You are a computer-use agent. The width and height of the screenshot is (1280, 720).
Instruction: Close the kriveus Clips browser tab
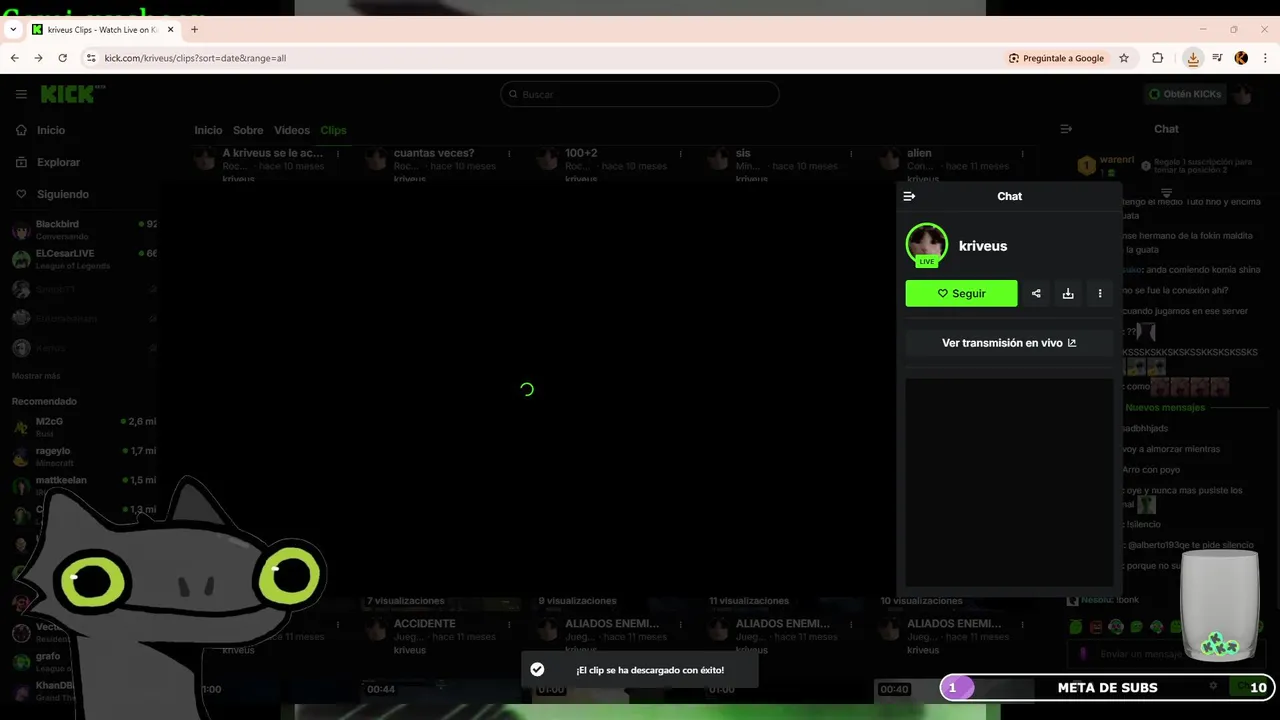171,30
